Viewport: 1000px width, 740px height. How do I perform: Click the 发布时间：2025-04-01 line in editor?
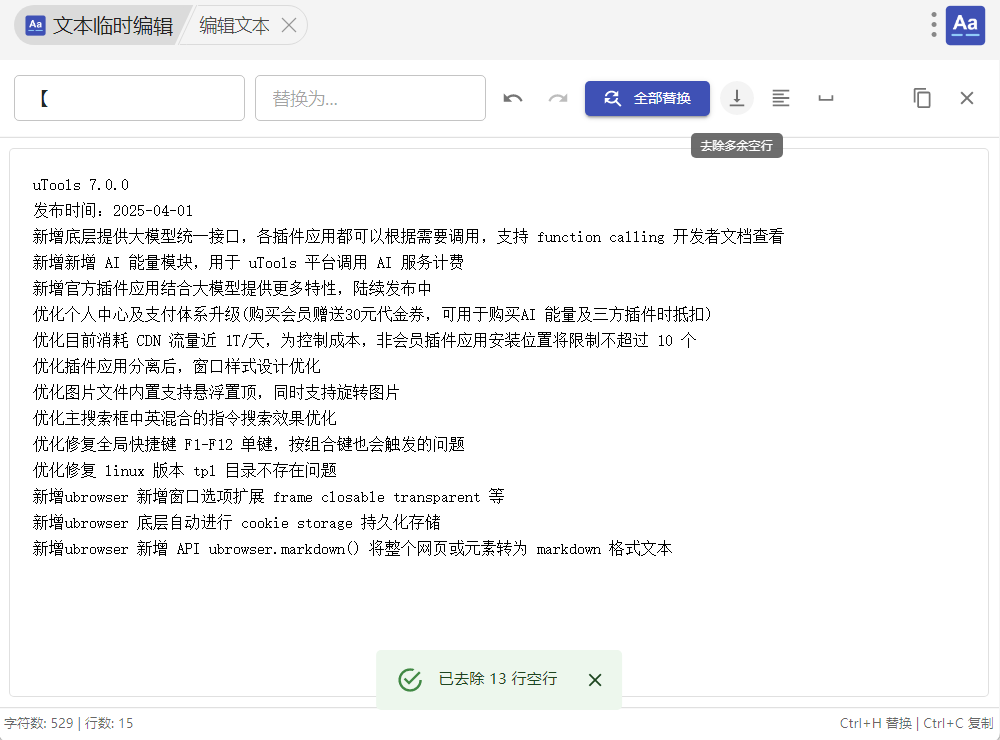pyautogui.click(x=113, y=211)
